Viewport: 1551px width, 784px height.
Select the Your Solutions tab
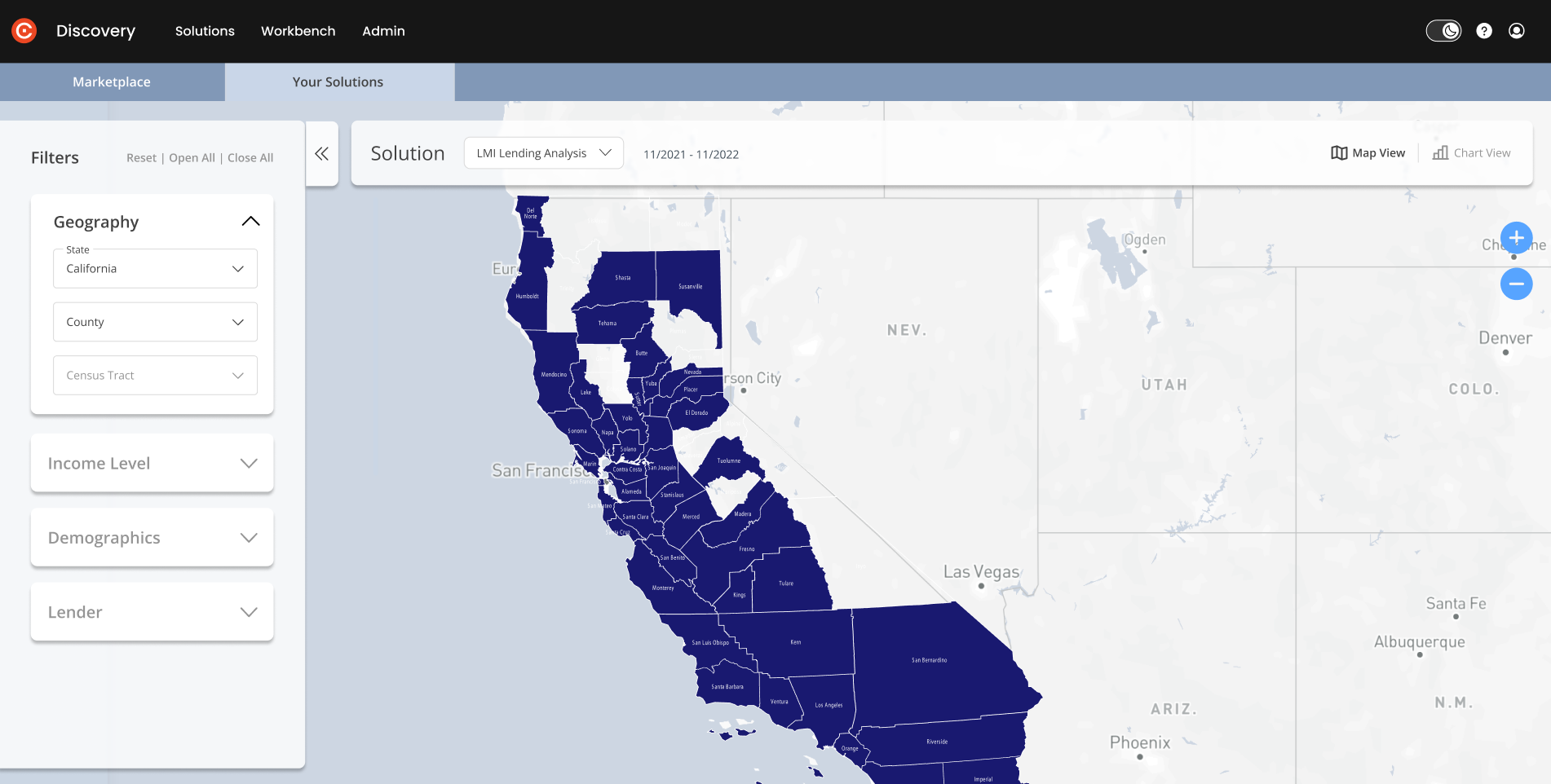click(x=338, y=82)
